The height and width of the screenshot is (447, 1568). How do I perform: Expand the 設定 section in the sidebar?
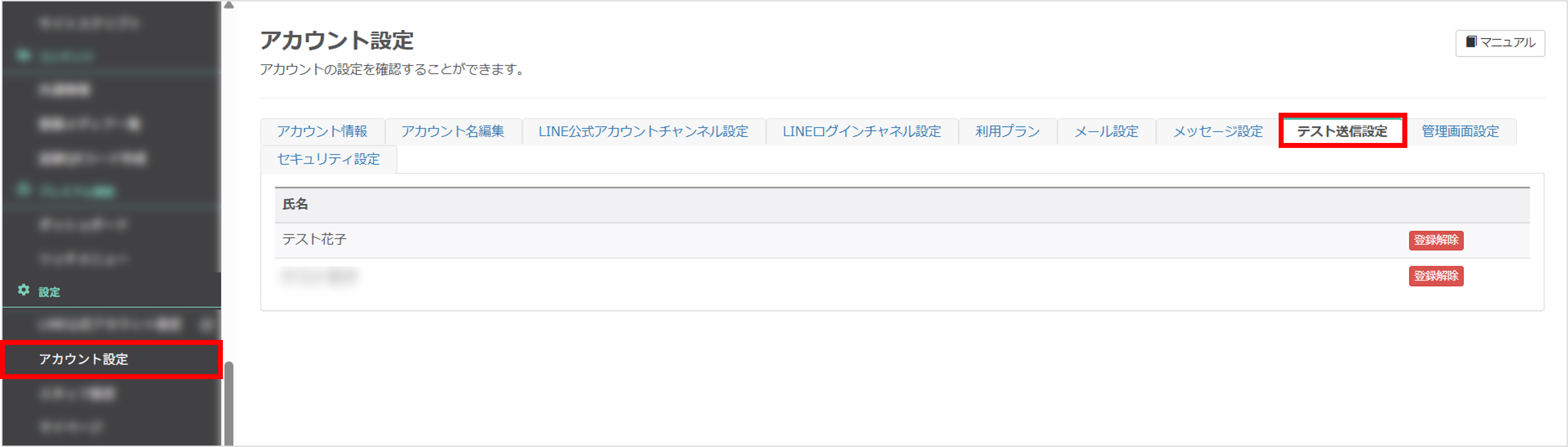click(x=49, y=292)
